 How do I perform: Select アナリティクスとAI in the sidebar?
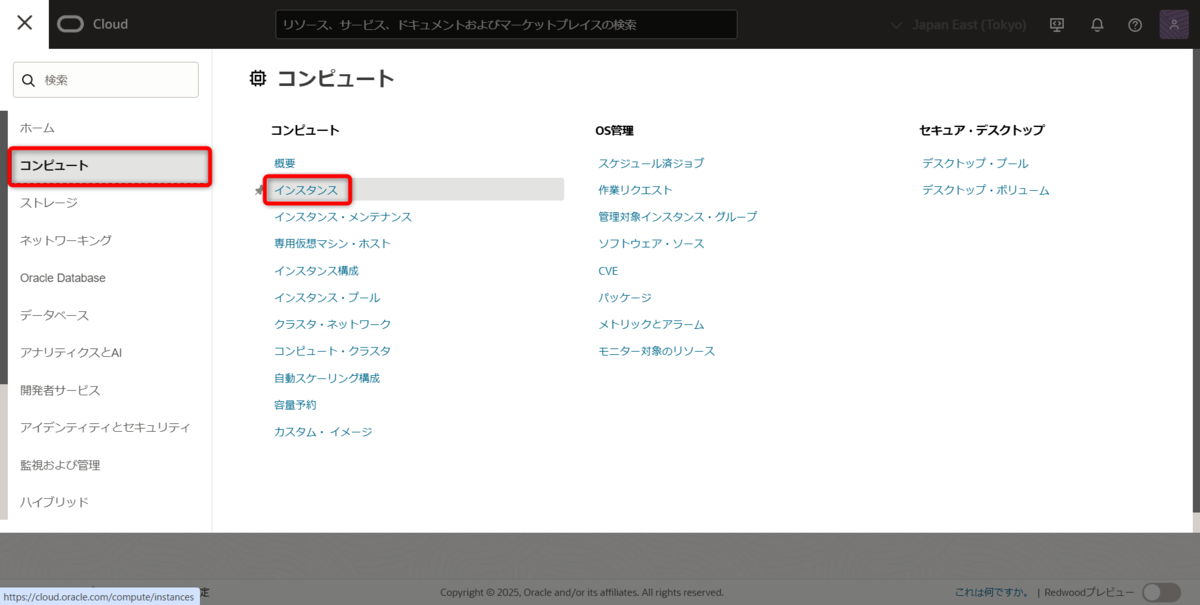click(x=71, y=353)
